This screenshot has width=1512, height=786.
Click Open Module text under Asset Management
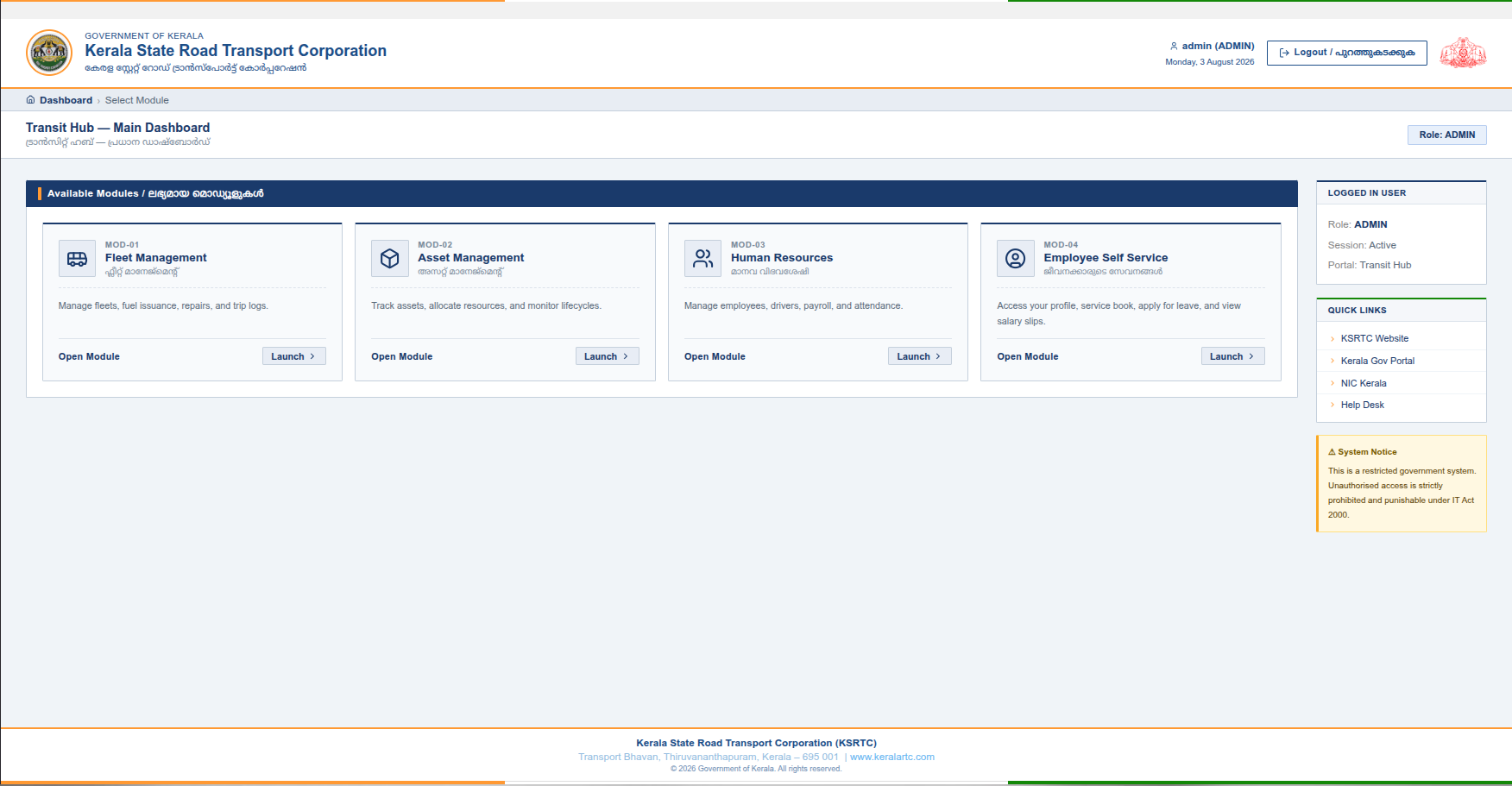(x=402, y=356)
